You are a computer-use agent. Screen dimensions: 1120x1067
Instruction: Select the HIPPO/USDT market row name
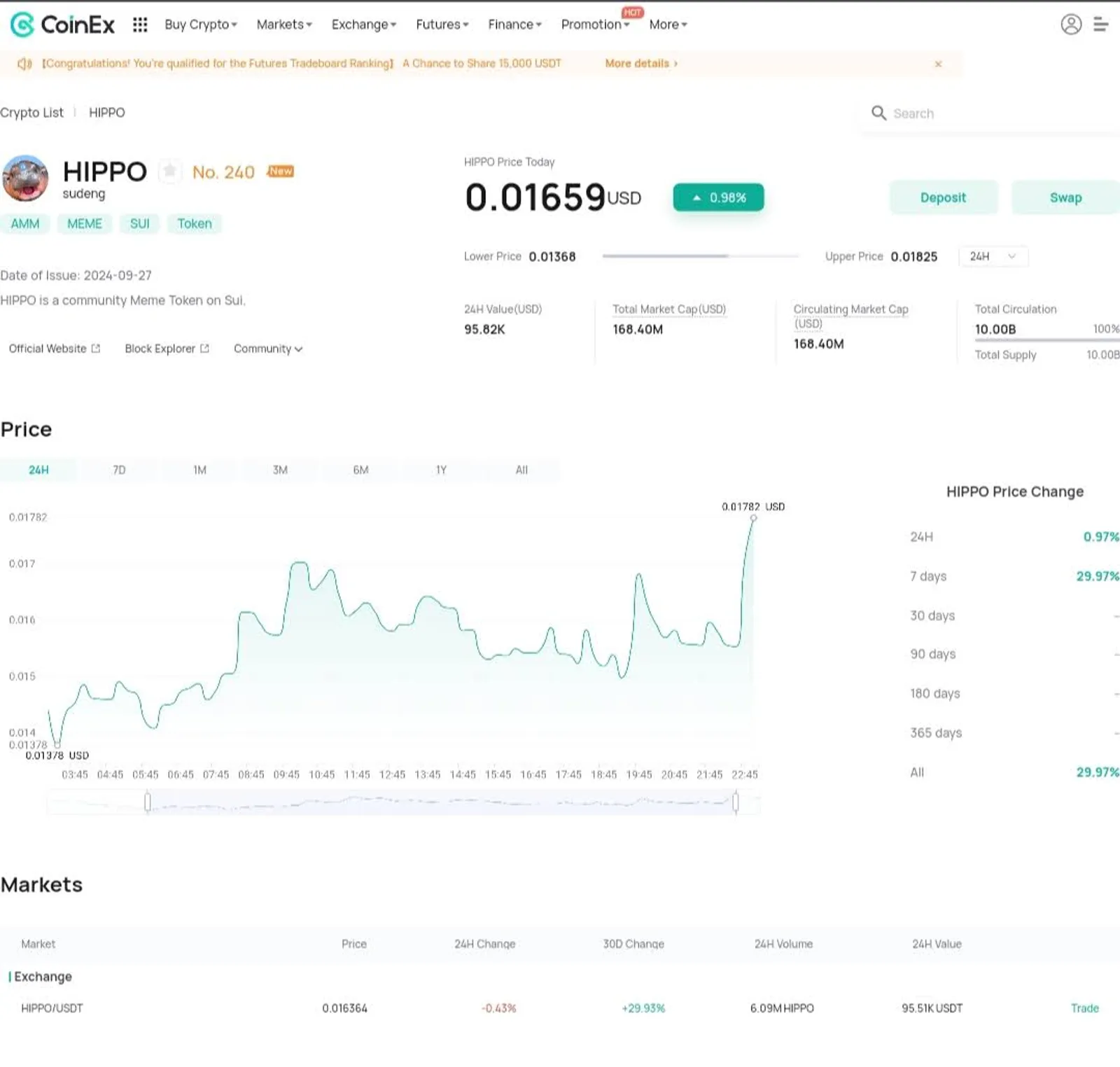tap(52, 1008)
